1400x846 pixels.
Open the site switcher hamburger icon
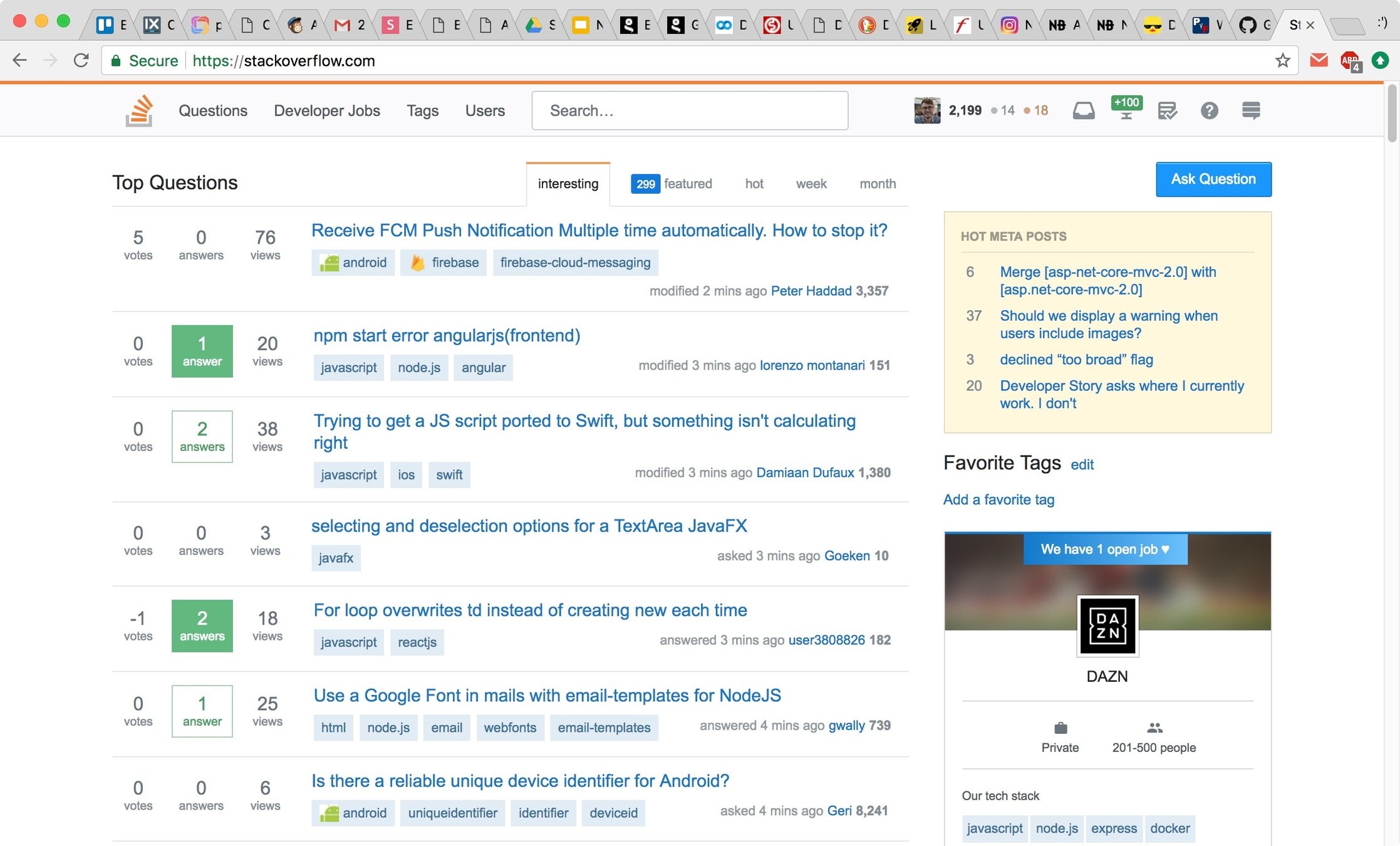pos(1250,111)
